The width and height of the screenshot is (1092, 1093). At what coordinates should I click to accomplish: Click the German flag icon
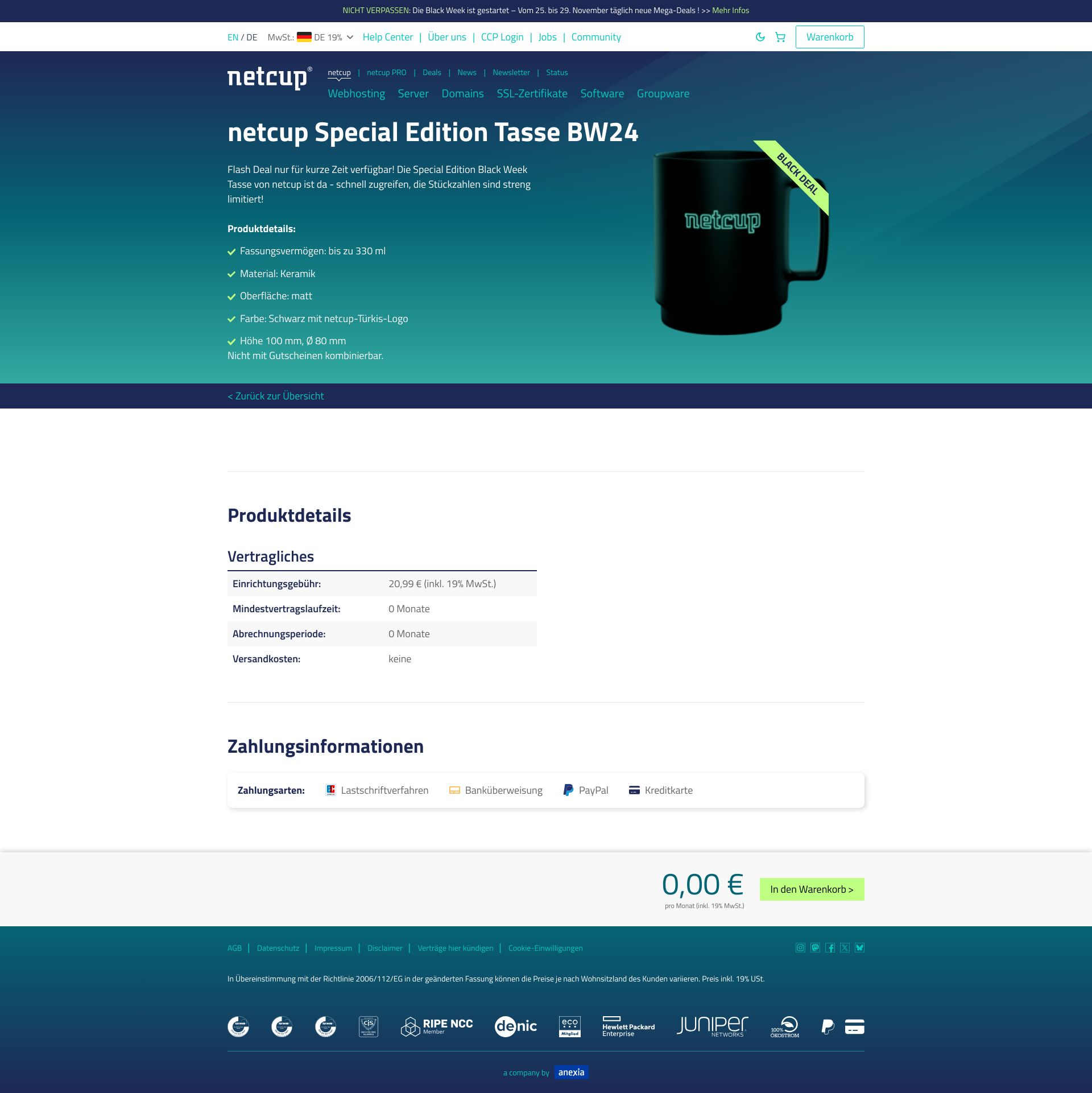pos(304,37)
